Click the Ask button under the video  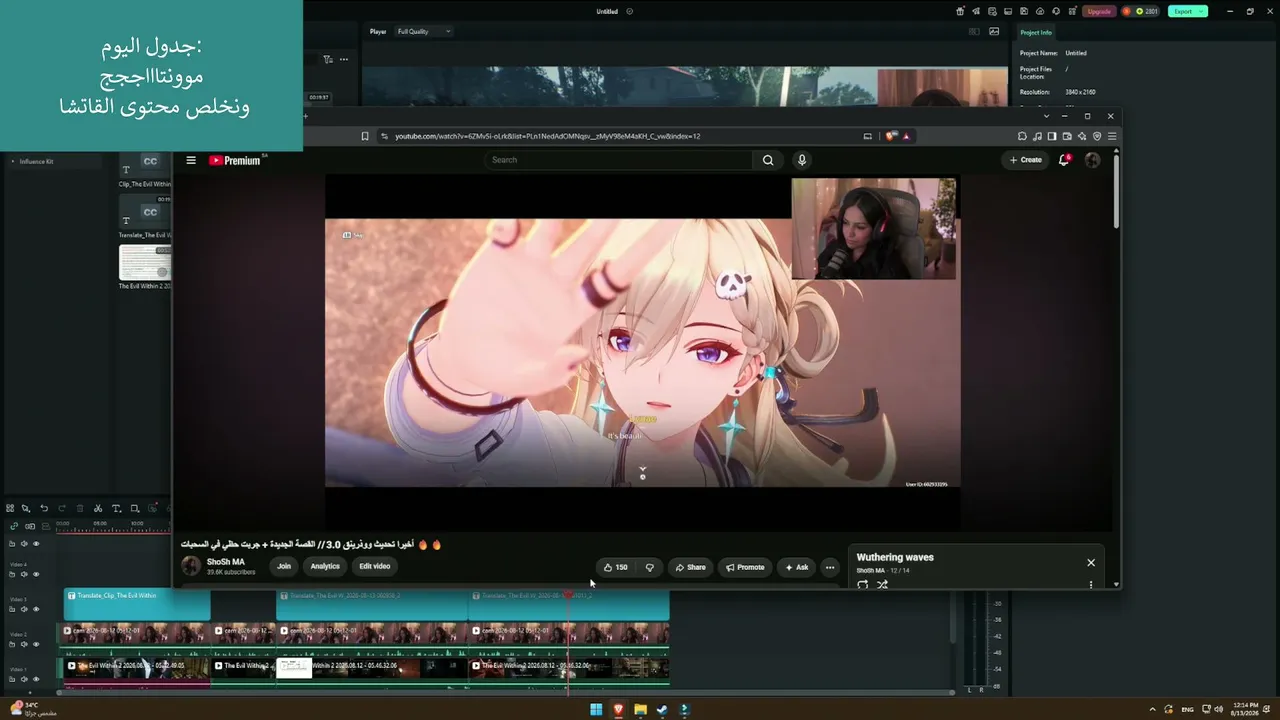[796, 567]
